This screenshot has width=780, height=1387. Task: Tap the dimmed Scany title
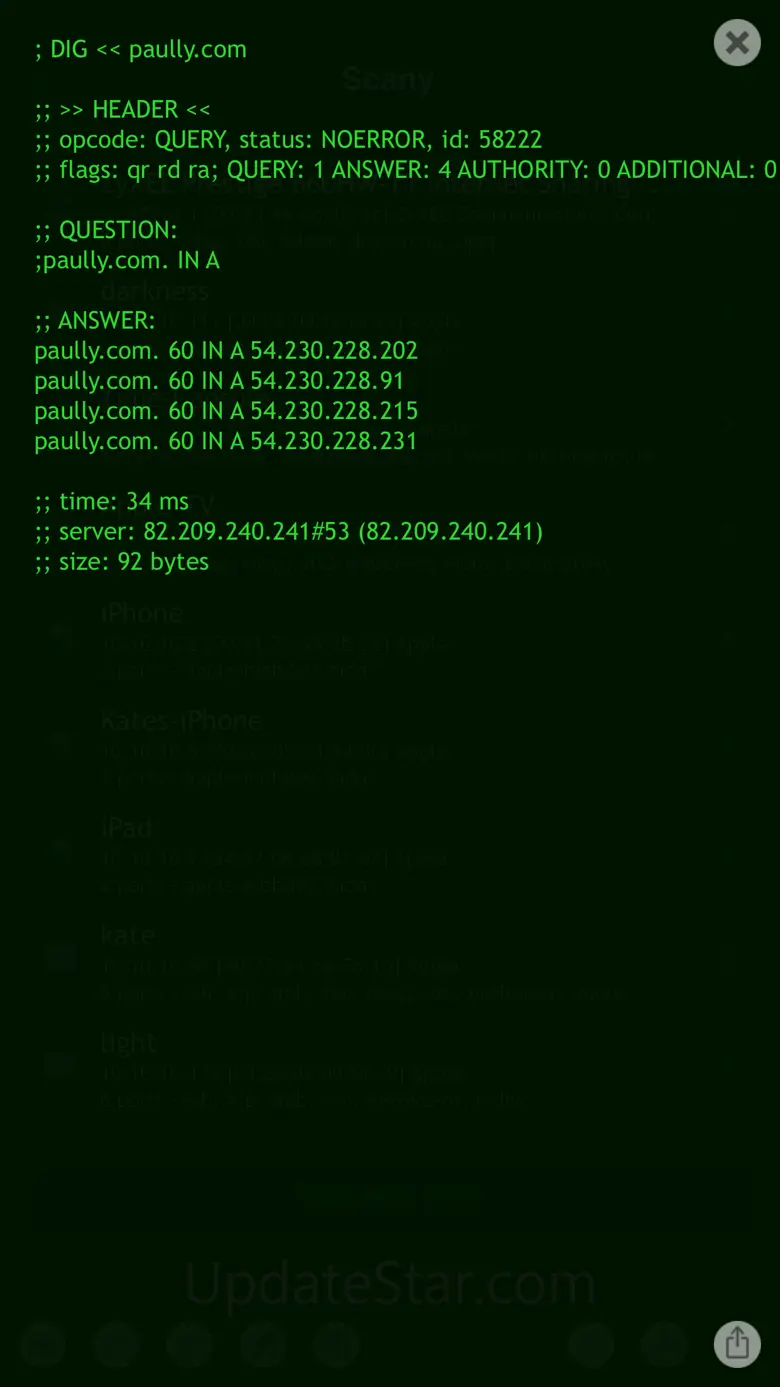[x=388, y=80]
